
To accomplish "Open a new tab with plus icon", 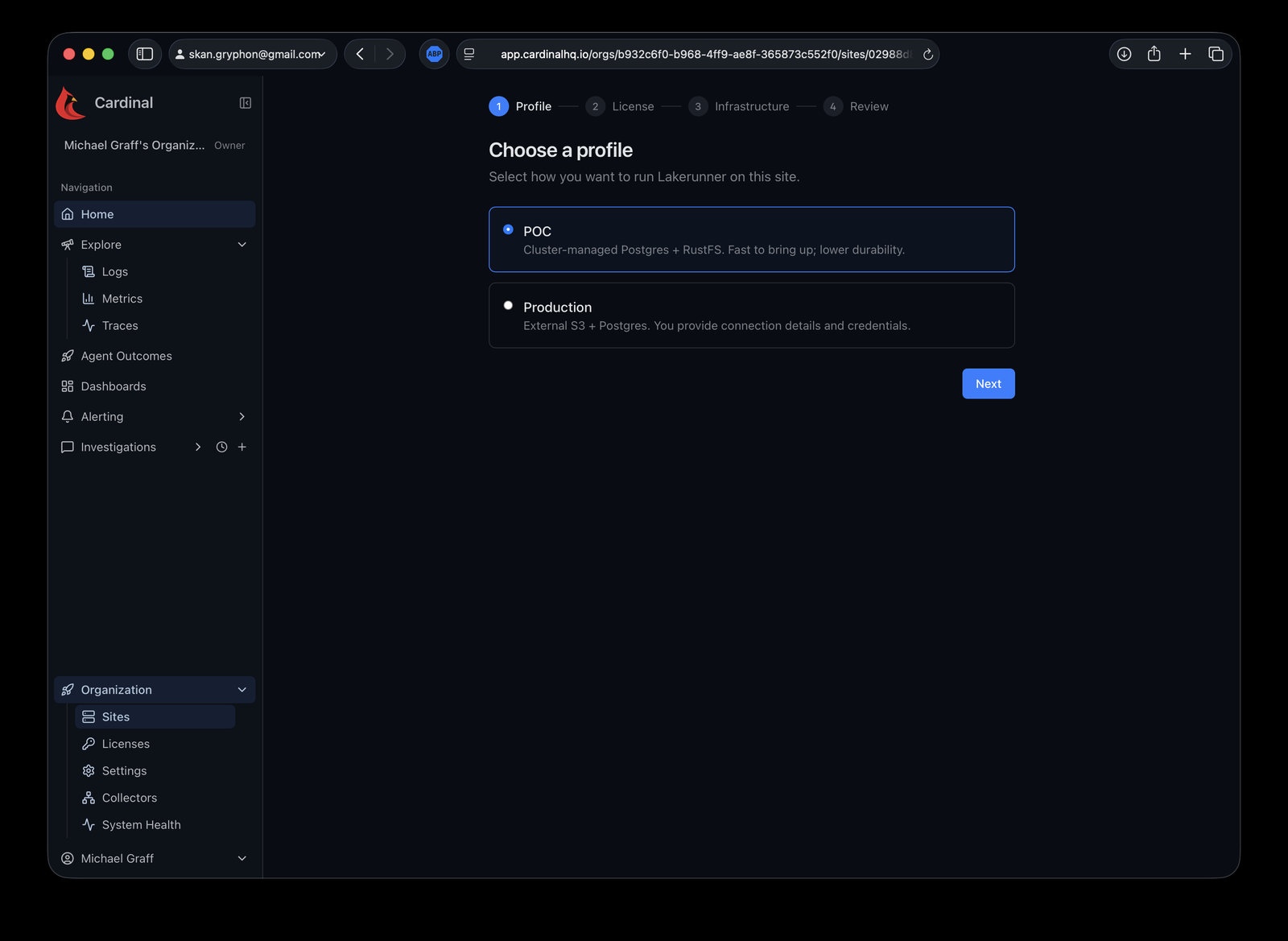I will (x=1185, y=54).
